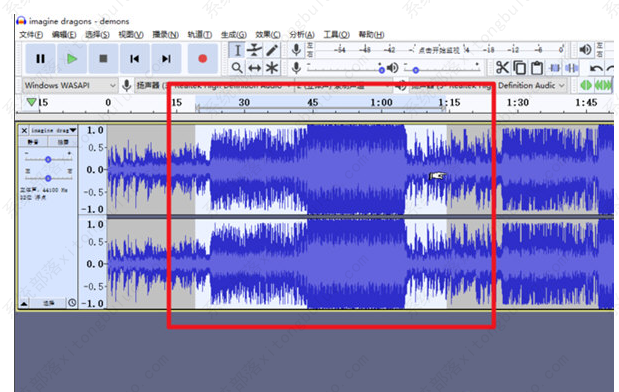Select the Draw pencil tool
The width and height of the screenshot is (619, 392).
tap(272, 50)
